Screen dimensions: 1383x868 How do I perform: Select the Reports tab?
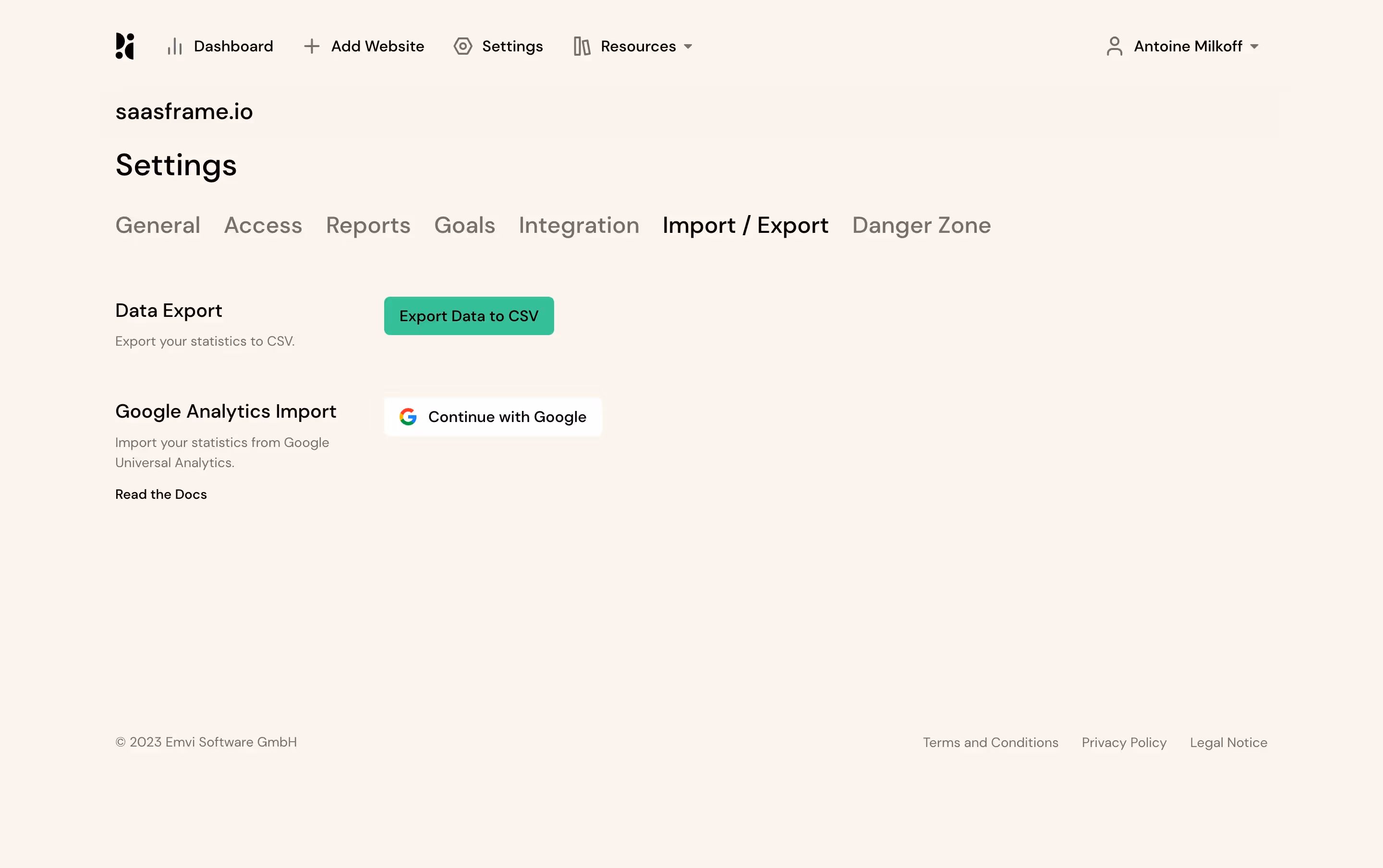click(368, 225)
